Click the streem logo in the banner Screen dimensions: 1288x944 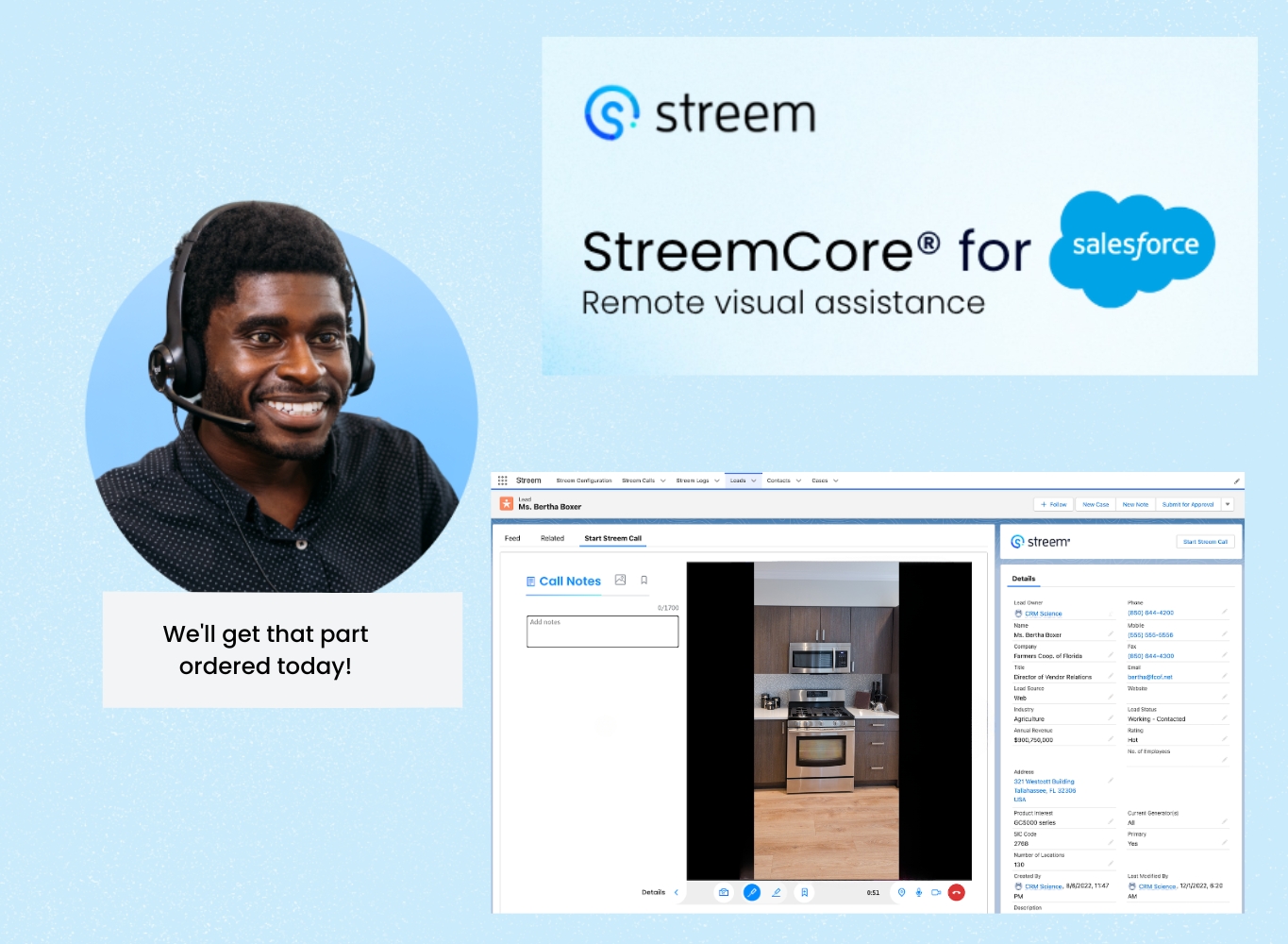[x=699, y=113]
